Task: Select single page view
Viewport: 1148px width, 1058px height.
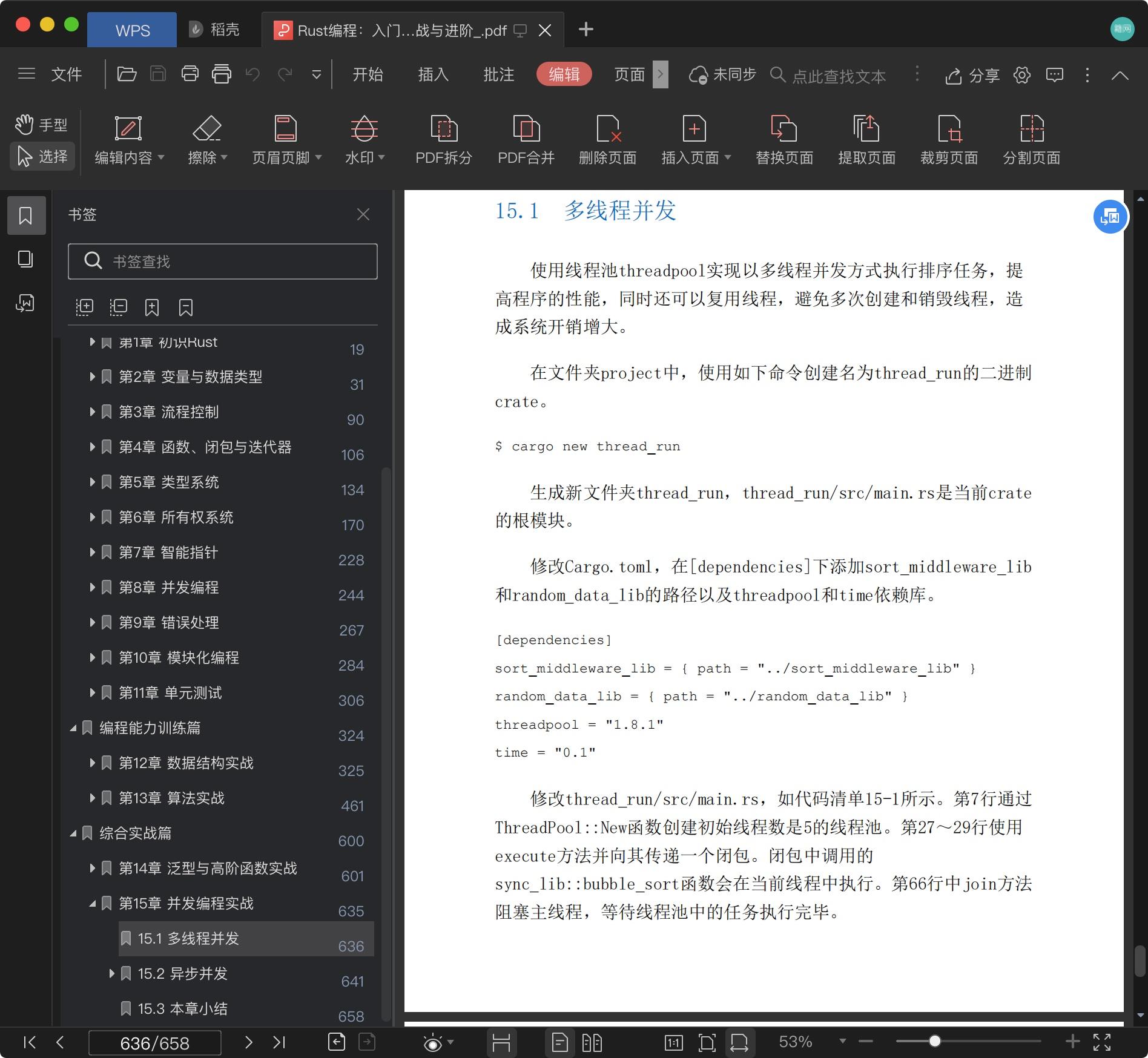Action: [560, 1042]
